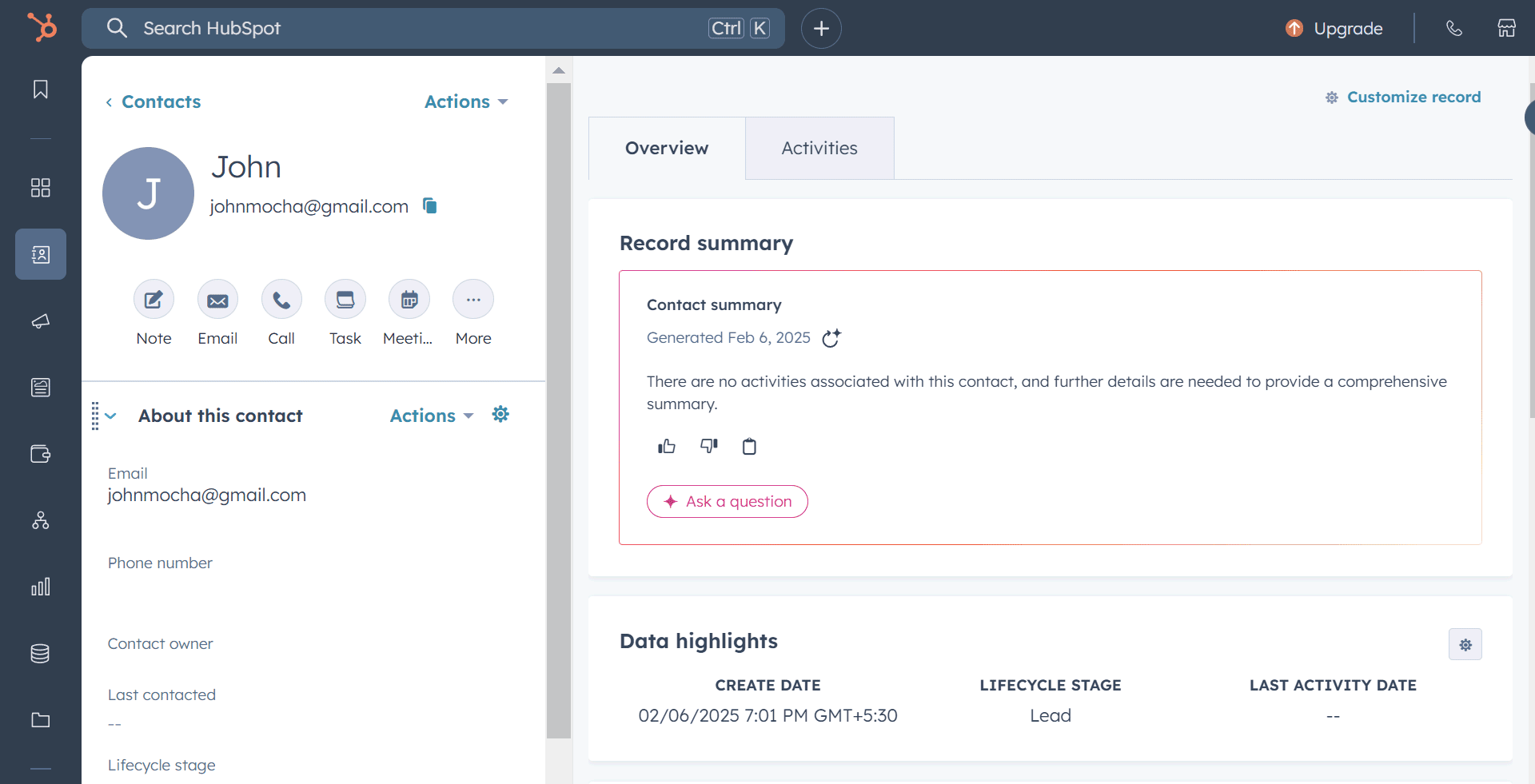Copy John's email address
Viewport: 1535px width, 784px height.
click(429, 205)
